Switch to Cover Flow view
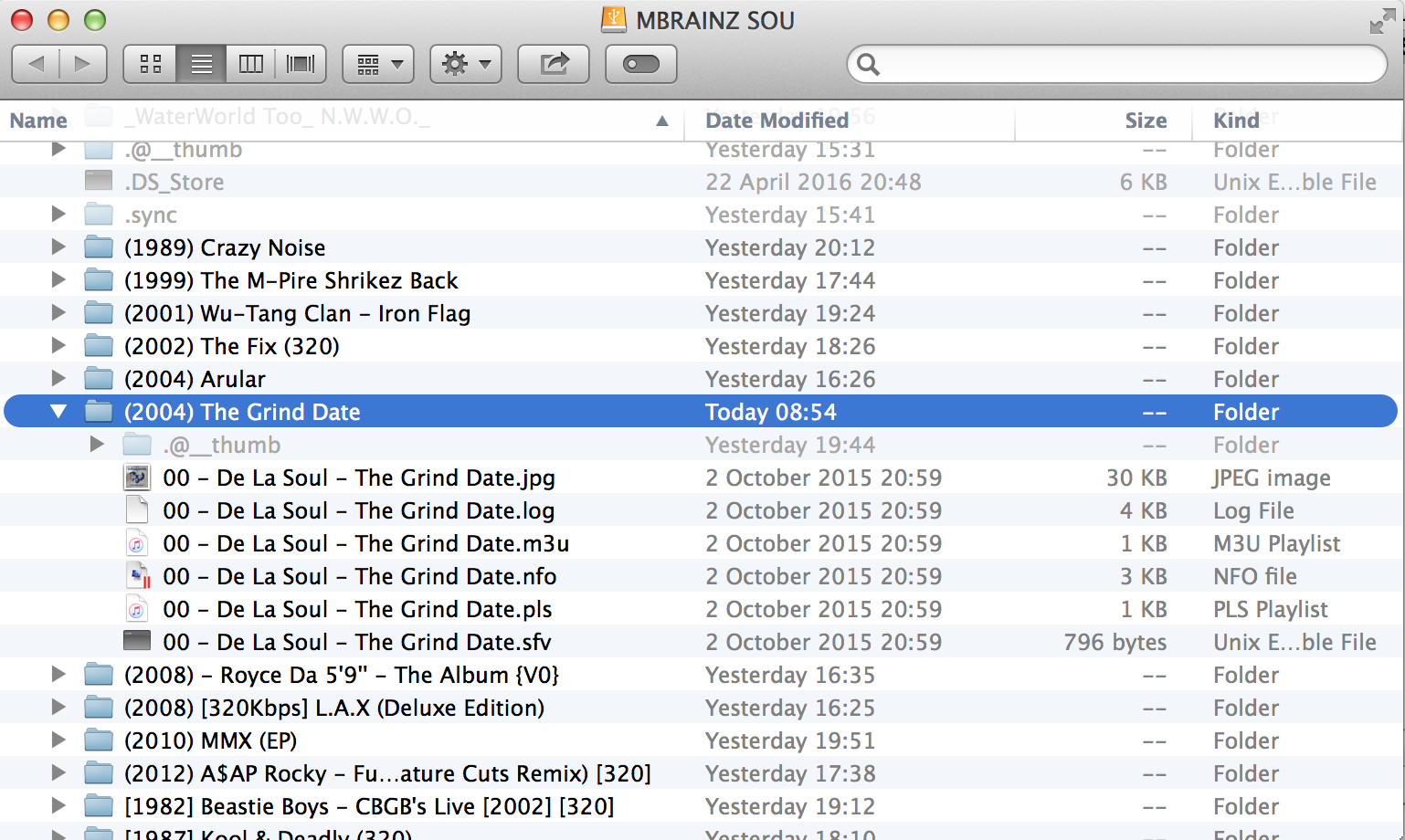The height and width of the screenshot is (840, 1405). pyautogui.click(x=301, y=64)
